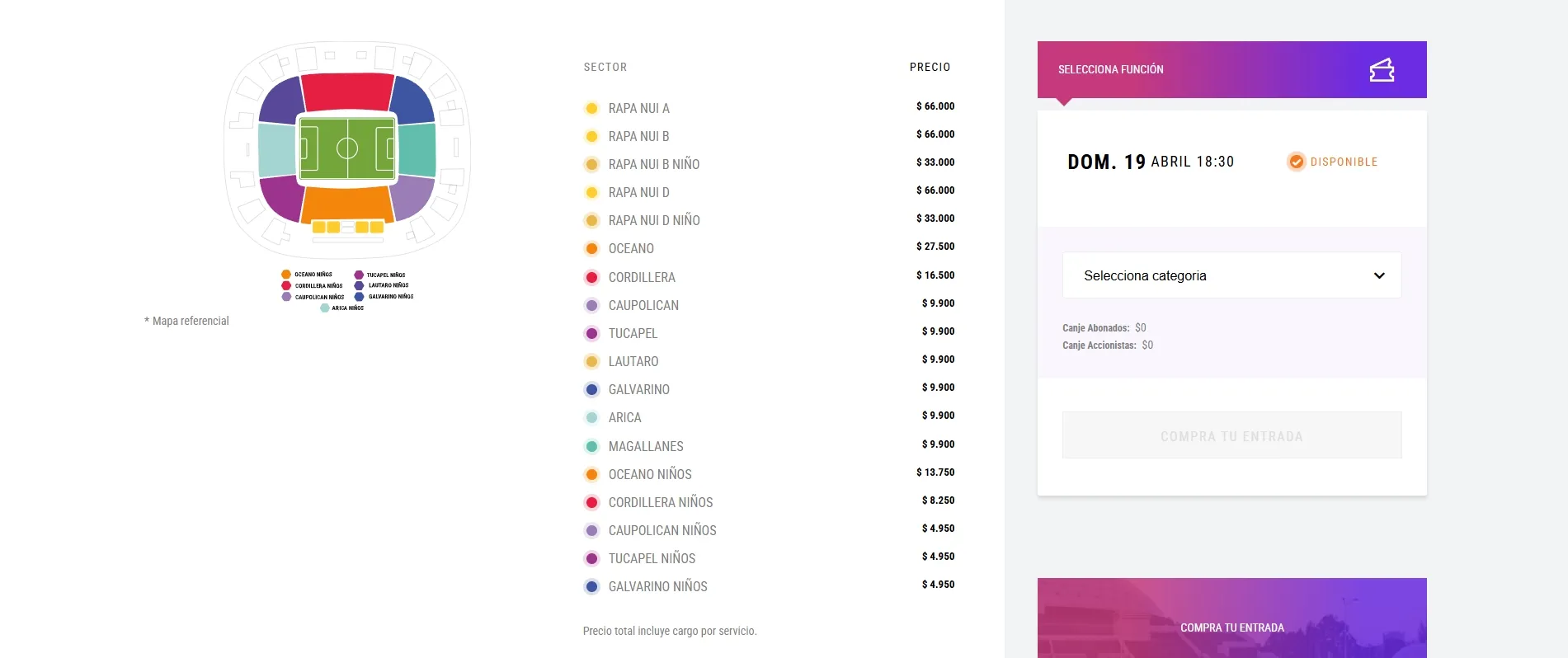The width and height of the screenshot is (1568, 658).
Task: Click the $ 8.250 price for CORDILLERA NIÑOS
Action: 938,501
